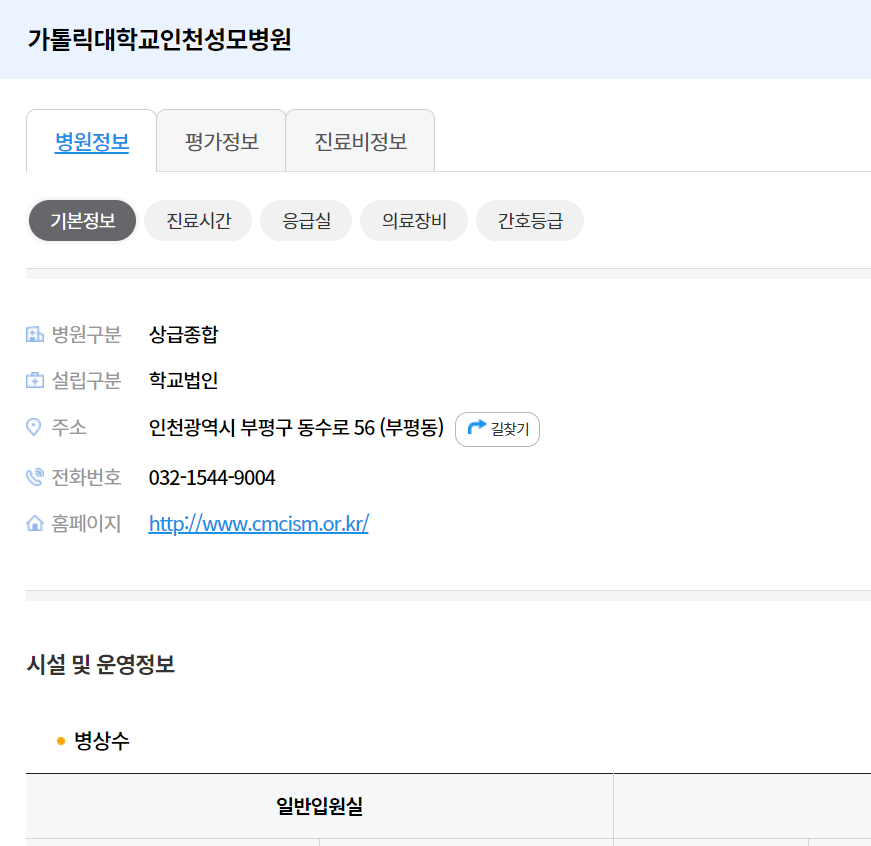Screen dimensions: 871x846
Task: Open the 진료비정보 tab
Action: 361,142
